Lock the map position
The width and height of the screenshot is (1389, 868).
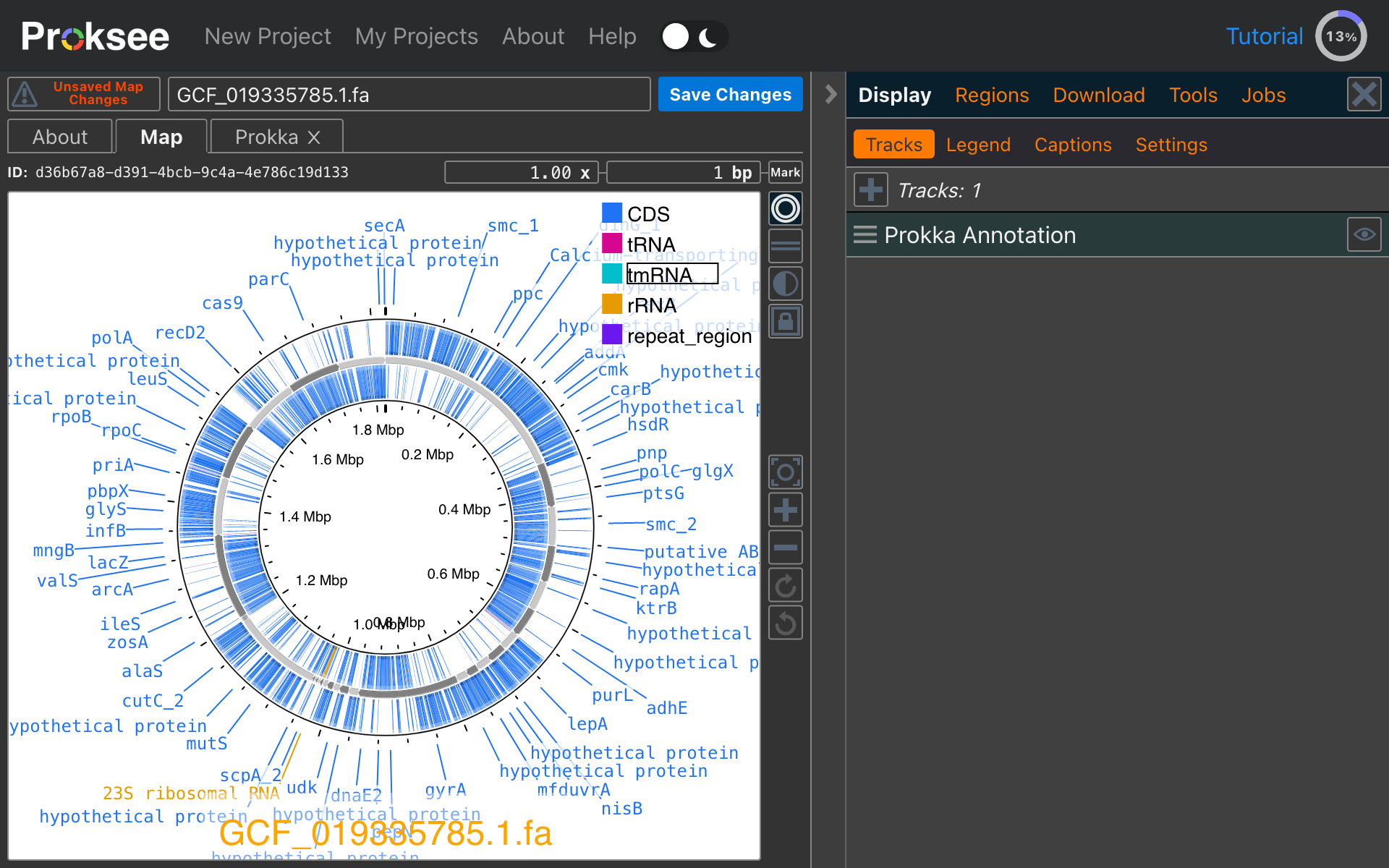[785, 321]
